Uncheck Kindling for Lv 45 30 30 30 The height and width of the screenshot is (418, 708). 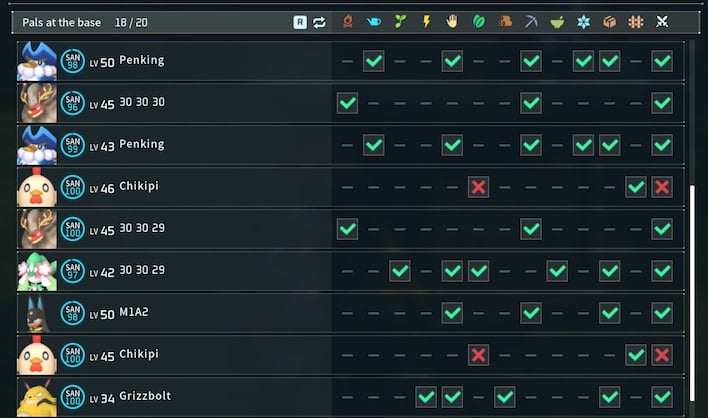[x=347, y=103]
